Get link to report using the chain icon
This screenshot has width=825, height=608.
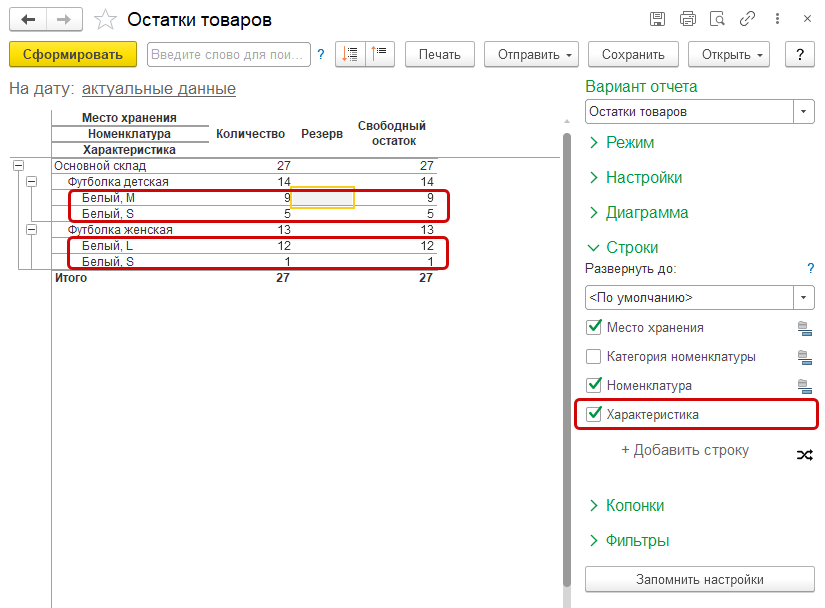point(747,19)
